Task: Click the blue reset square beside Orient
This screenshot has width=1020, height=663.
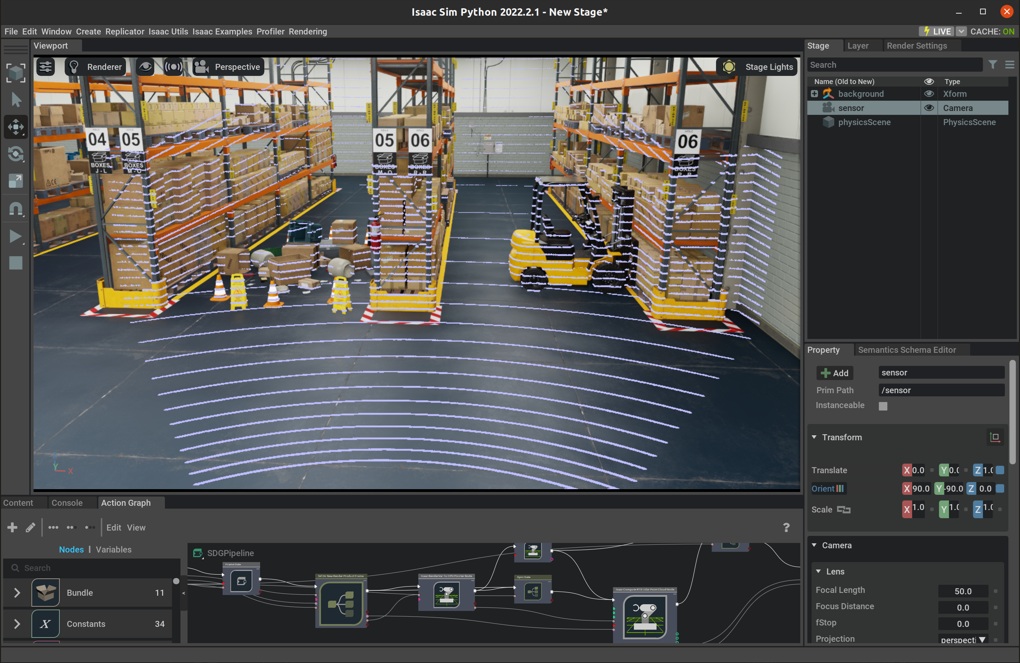Action: pos(1000,488)
